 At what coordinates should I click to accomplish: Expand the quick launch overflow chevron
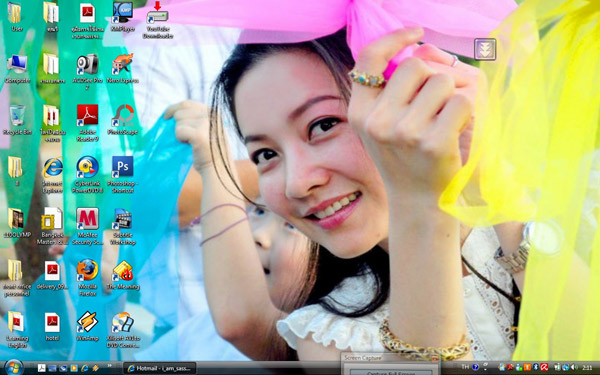coord(110,366)
